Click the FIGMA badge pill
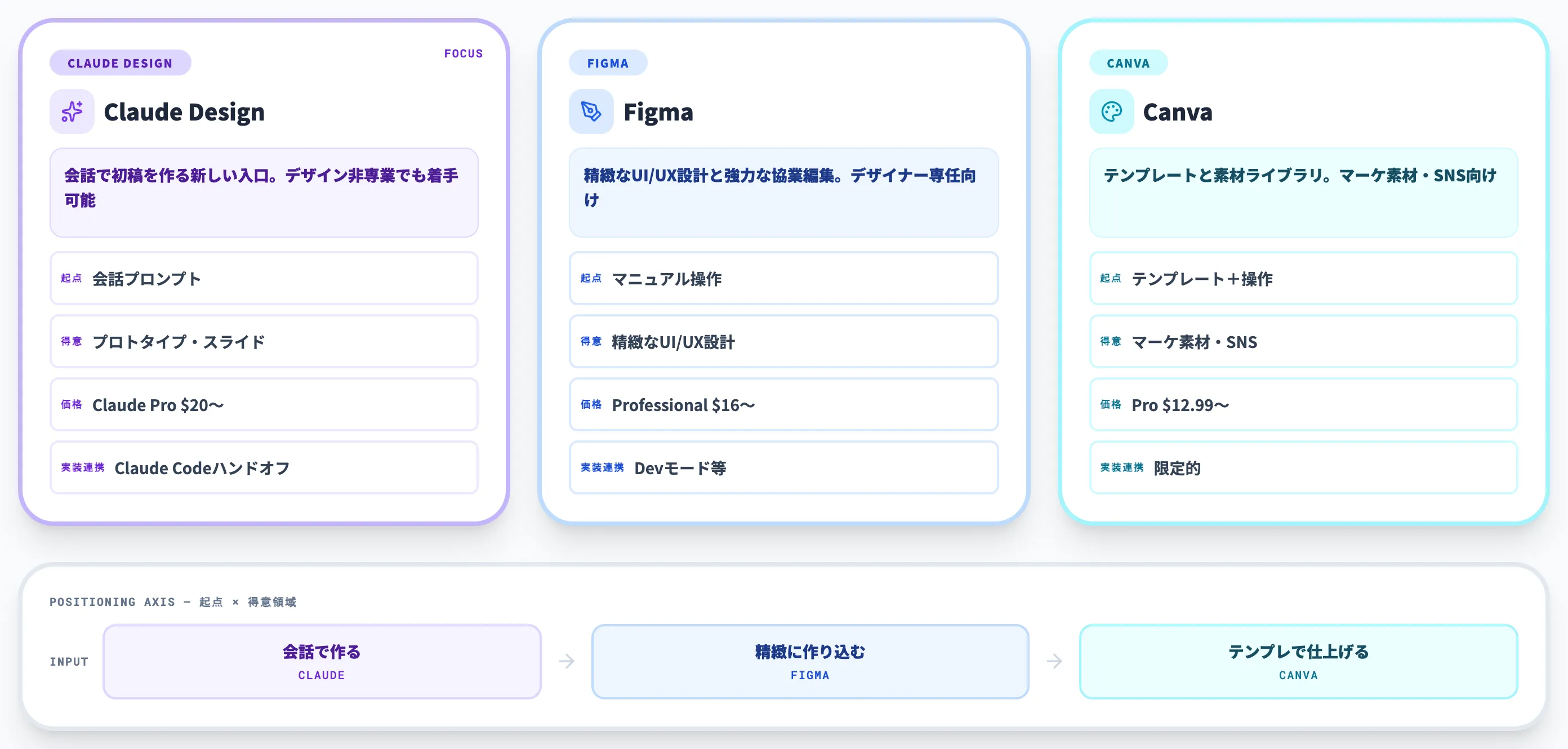Viewport: 1568px width, 749px height. click(608, 63)
